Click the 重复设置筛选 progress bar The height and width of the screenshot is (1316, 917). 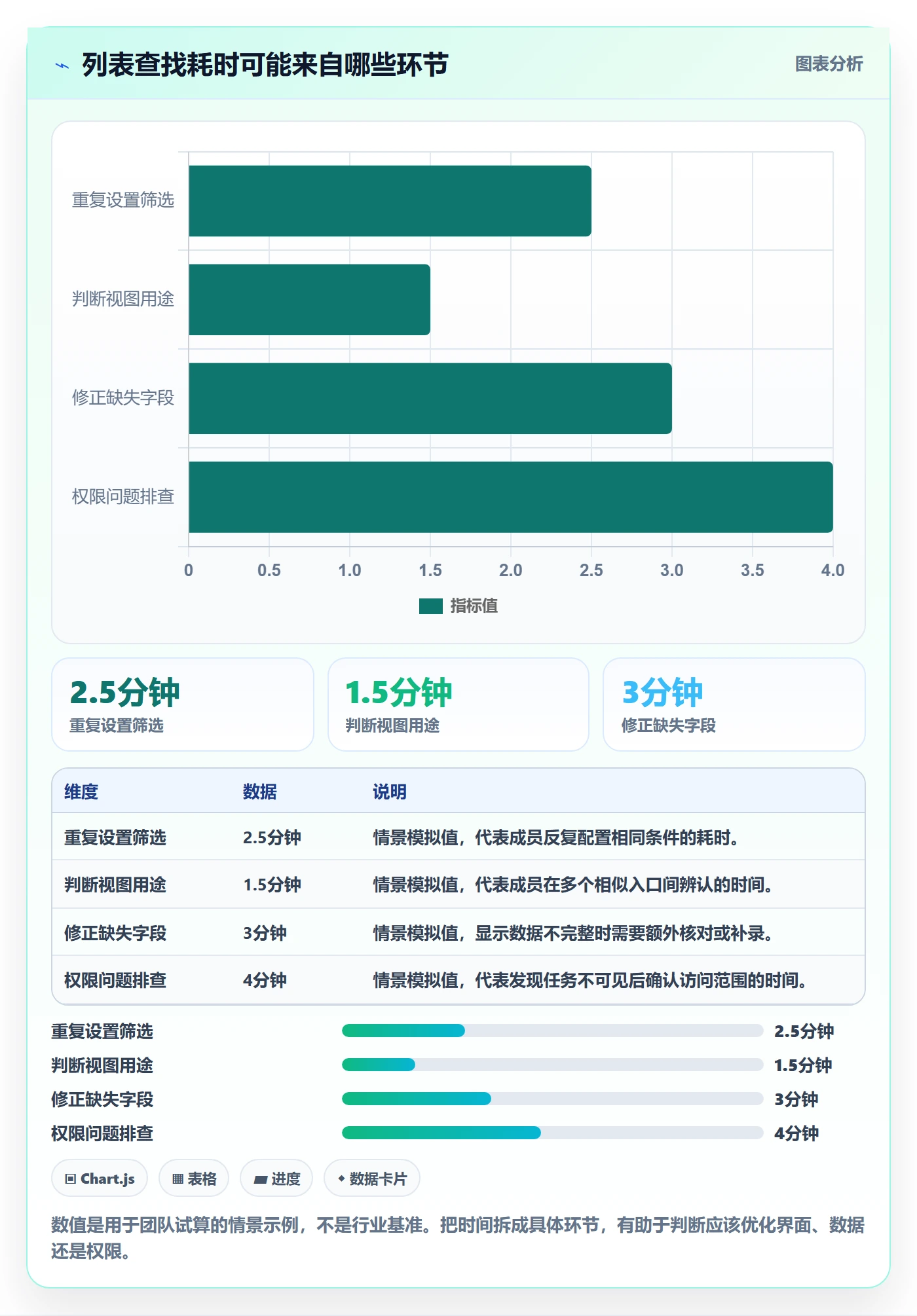click(x=552, y=1031)
